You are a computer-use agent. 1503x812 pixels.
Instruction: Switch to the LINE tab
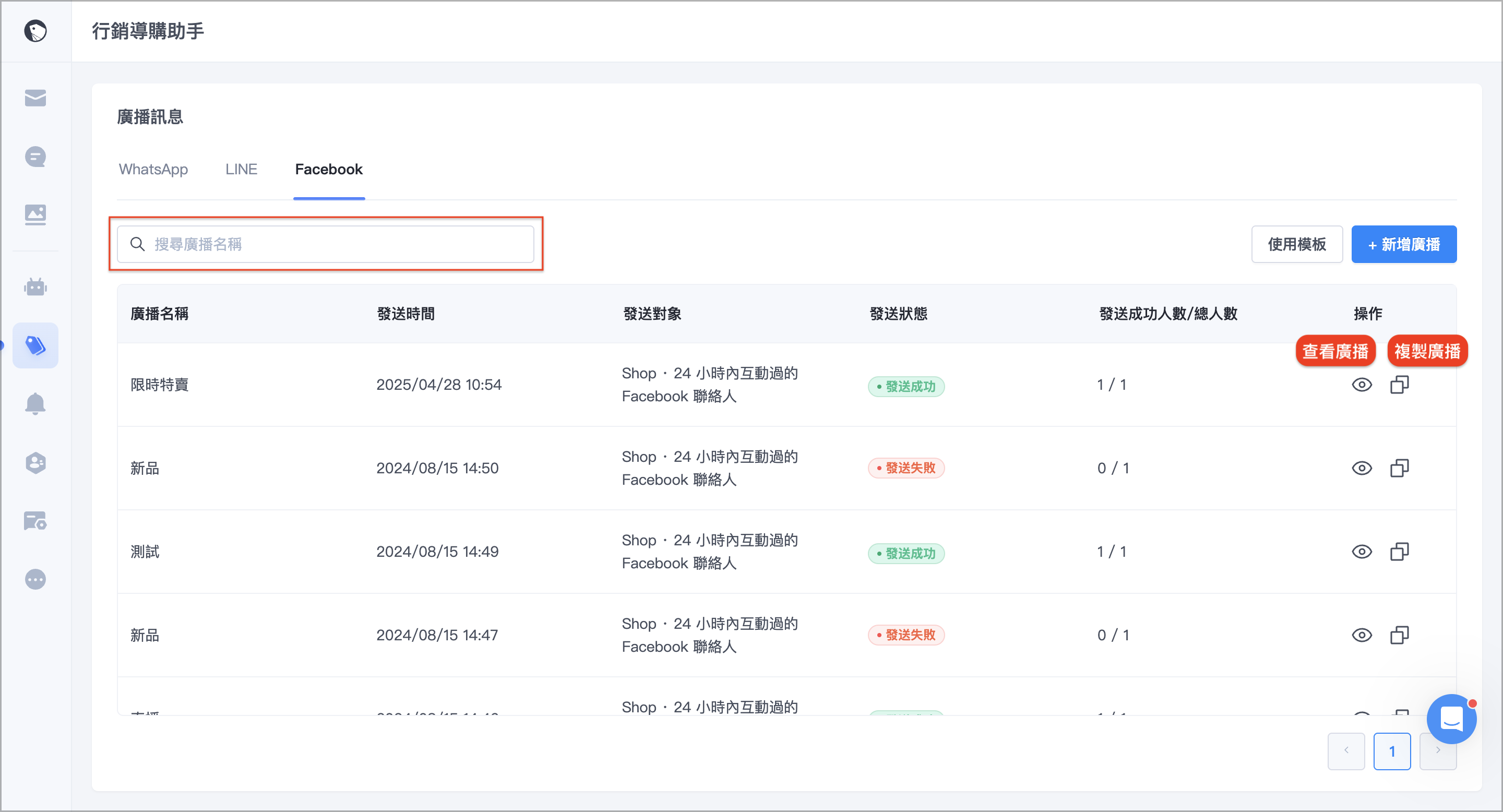241,169
